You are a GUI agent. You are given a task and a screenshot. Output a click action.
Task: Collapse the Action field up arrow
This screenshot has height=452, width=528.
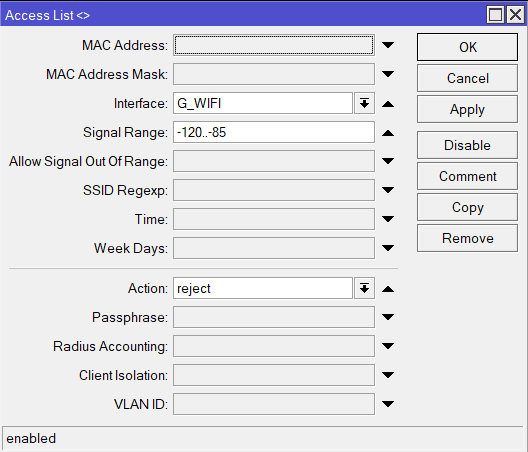tap(388, 289)
